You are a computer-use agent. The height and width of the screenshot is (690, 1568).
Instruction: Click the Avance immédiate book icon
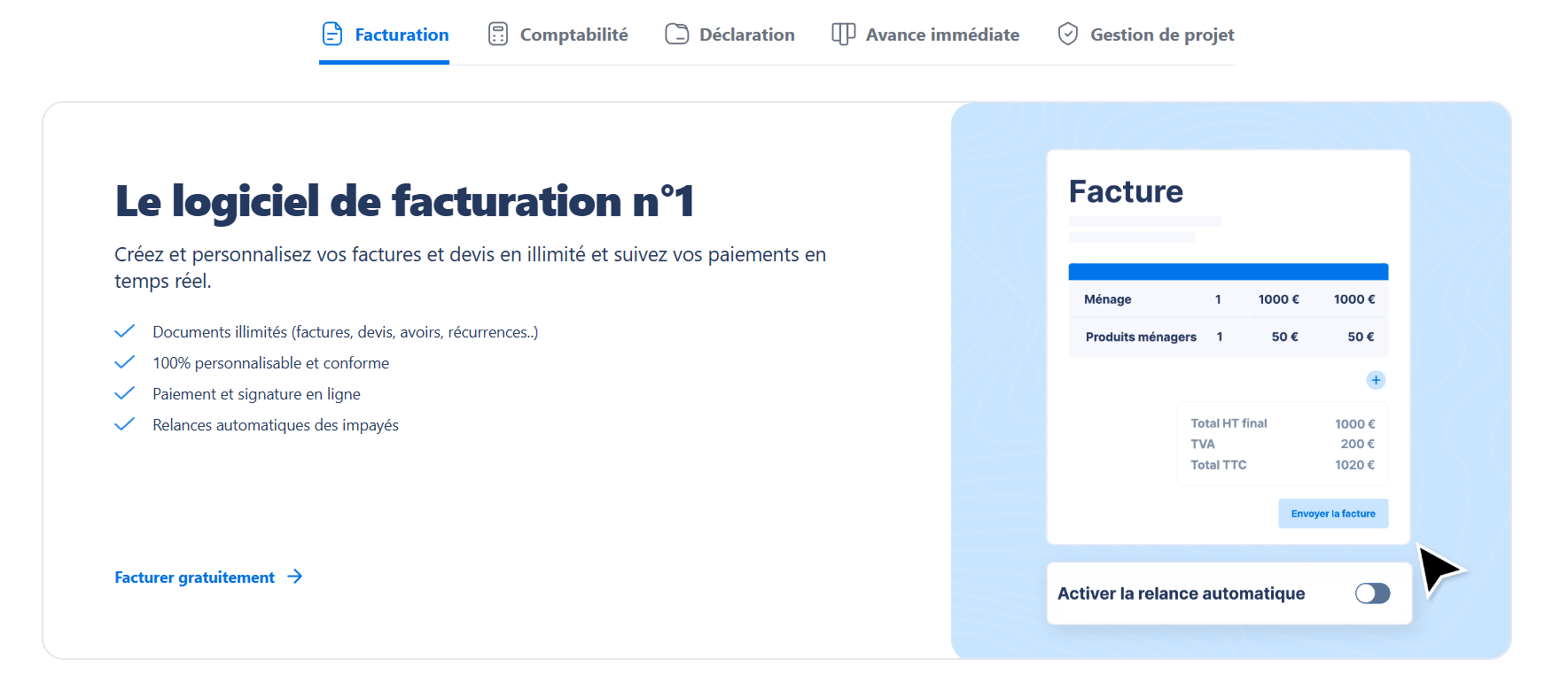coord(843,35)
